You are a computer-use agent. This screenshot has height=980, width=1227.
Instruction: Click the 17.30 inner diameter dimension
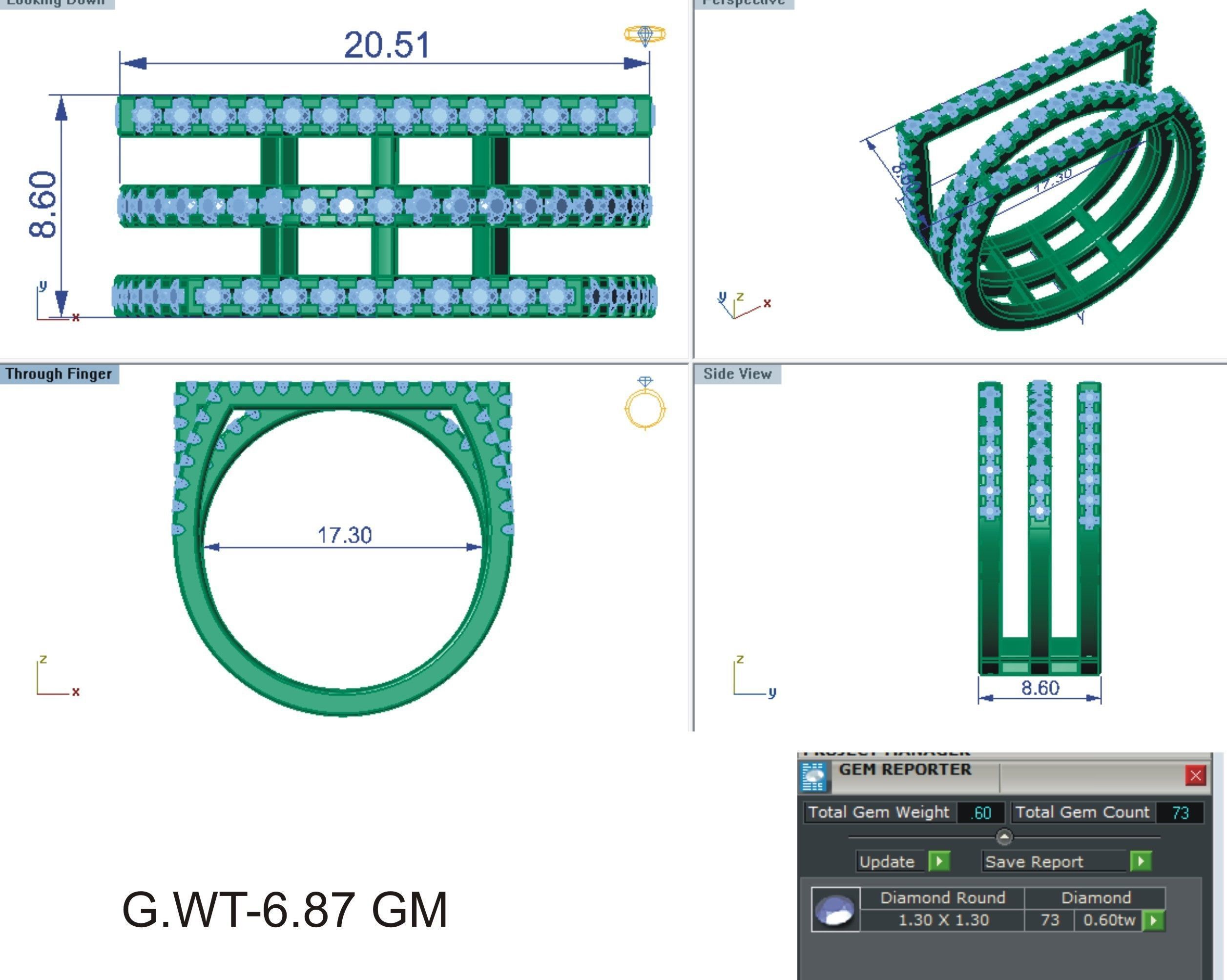click(344, 535)
